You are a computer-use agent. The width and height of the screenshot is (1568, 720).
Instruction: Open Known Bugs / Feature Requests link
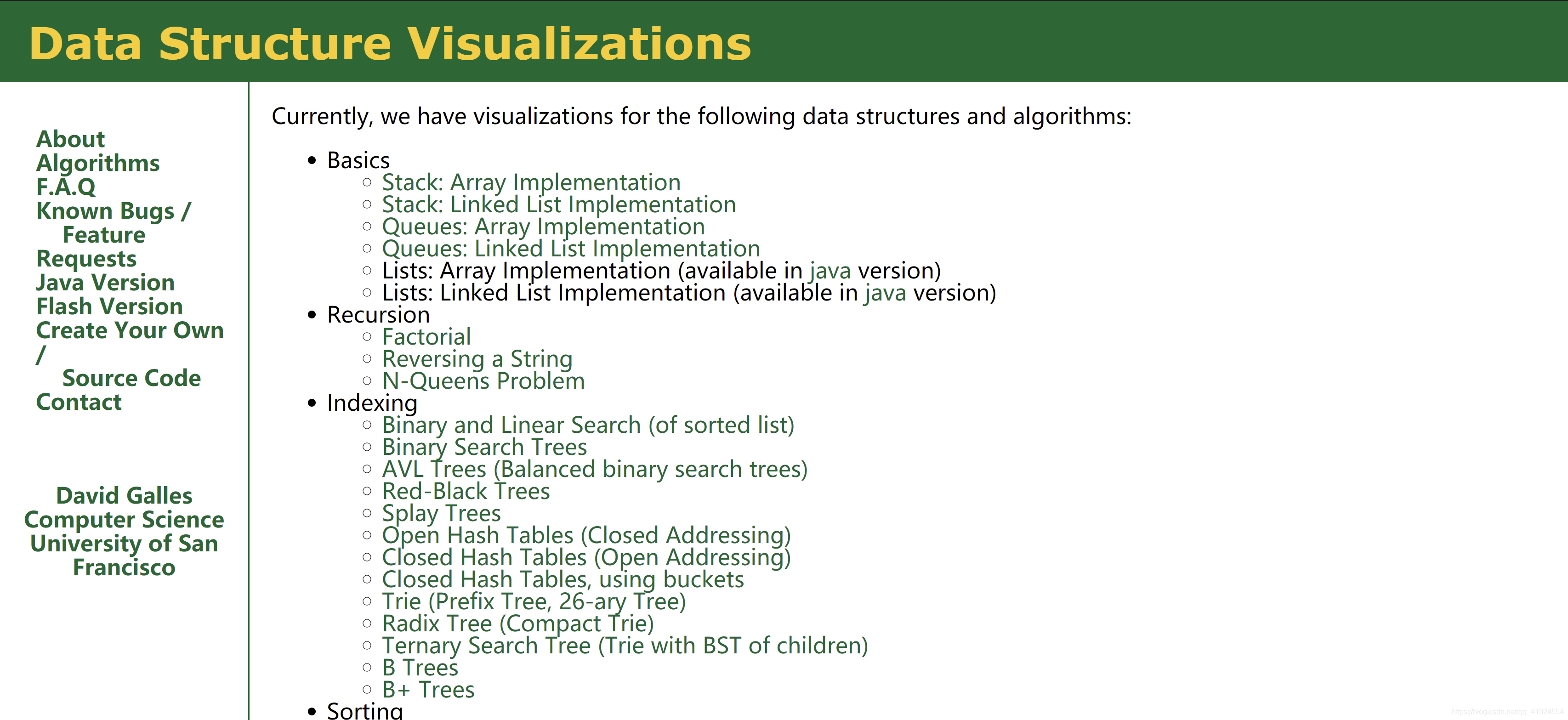click(x=113, y=211)
